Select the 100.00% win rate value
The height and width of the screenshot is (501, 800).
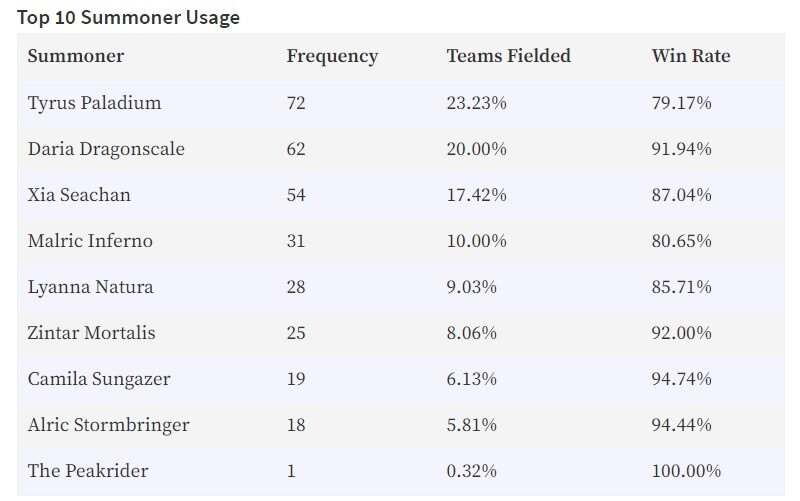[x=686, y=470]
